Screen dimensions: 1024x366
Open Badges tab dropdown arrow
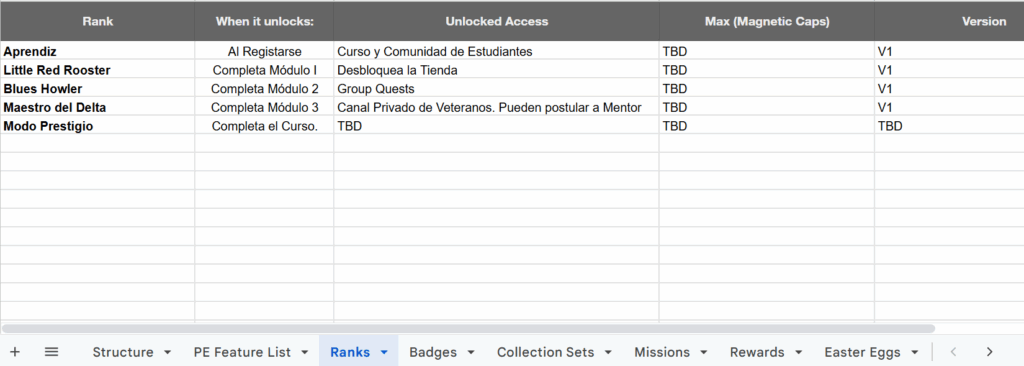point(471,352)
